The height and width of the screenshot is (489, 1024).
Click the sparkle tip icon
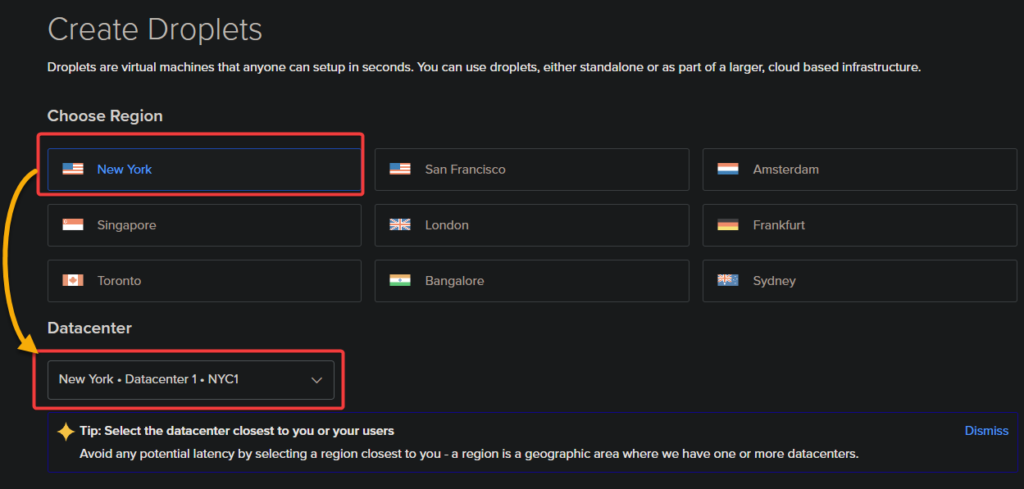tap(66, 432)
